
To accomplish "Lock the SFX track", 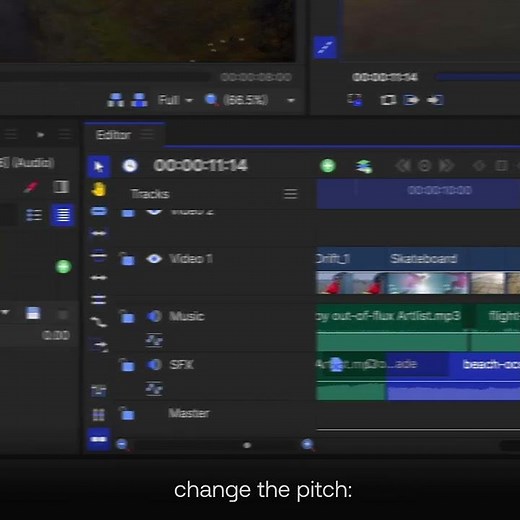I will (x=127, y=365).
